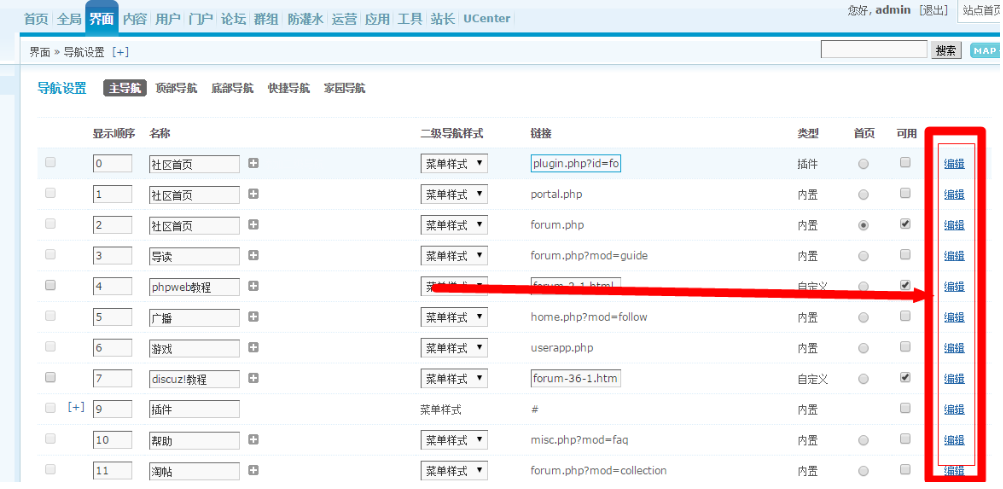Screen dimensions: 1003x489
Task: Click the 搜索 search button
Action: pos(946,51)
